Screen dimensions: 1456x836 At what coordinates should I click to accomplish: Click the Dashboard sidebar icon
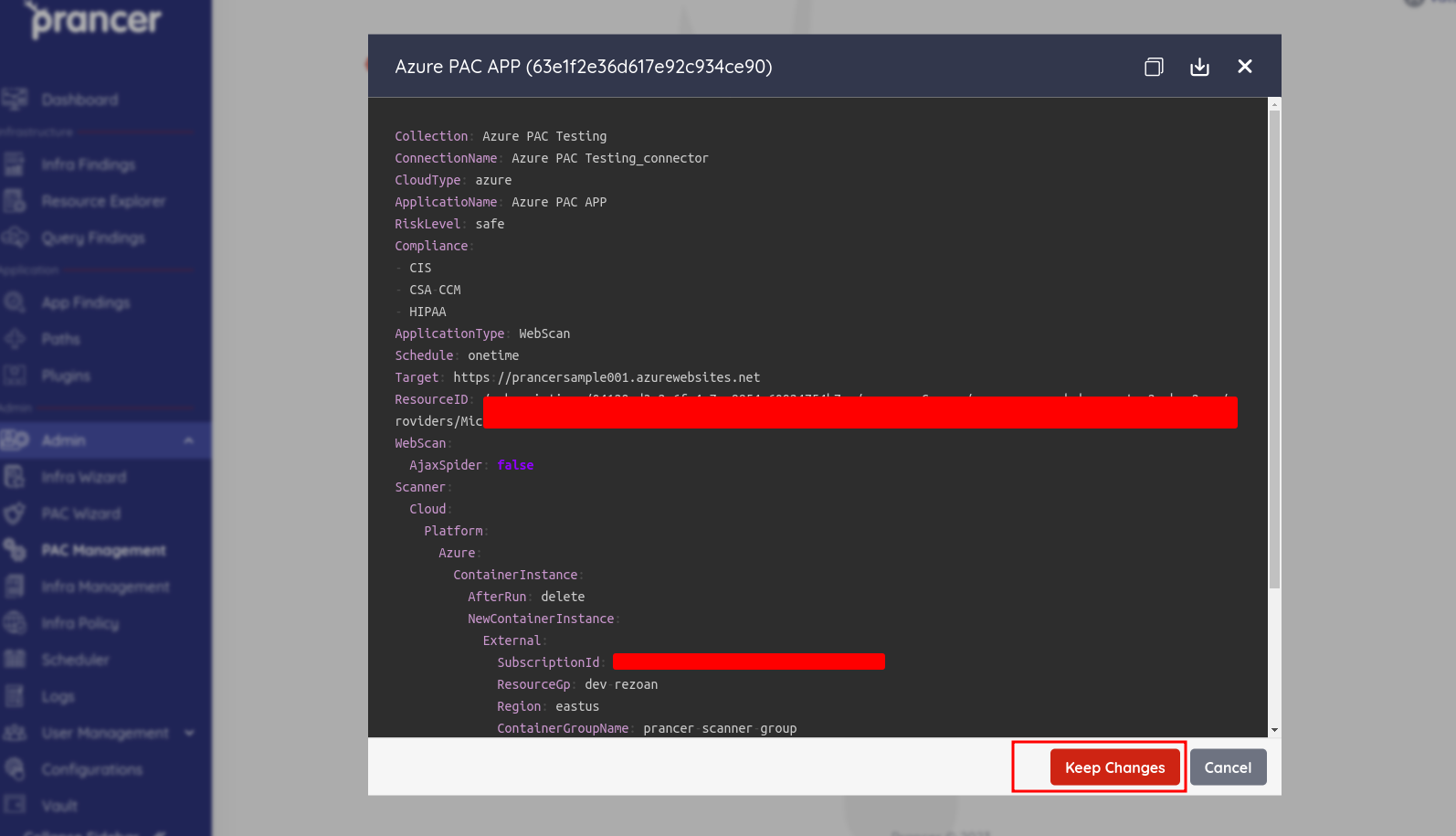[x=15, y=99]
